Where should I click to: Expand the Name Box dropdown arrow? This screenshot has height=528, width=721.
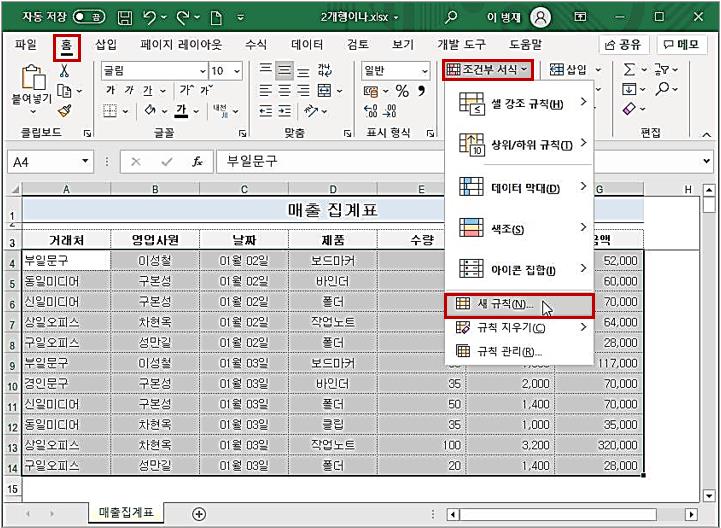85,161
